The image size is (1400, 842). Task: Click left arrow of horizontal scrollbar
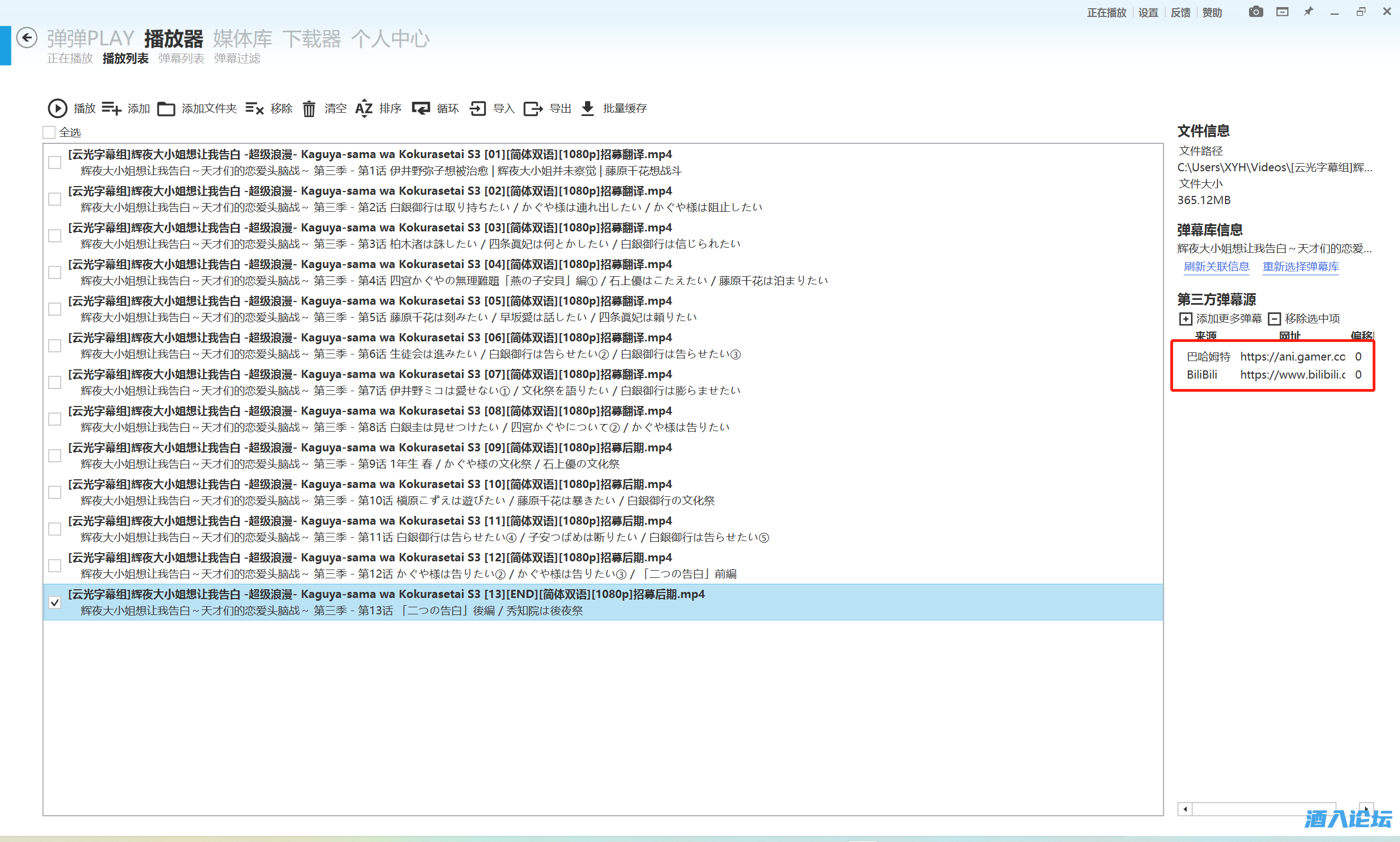click(x=1185, y=809)
